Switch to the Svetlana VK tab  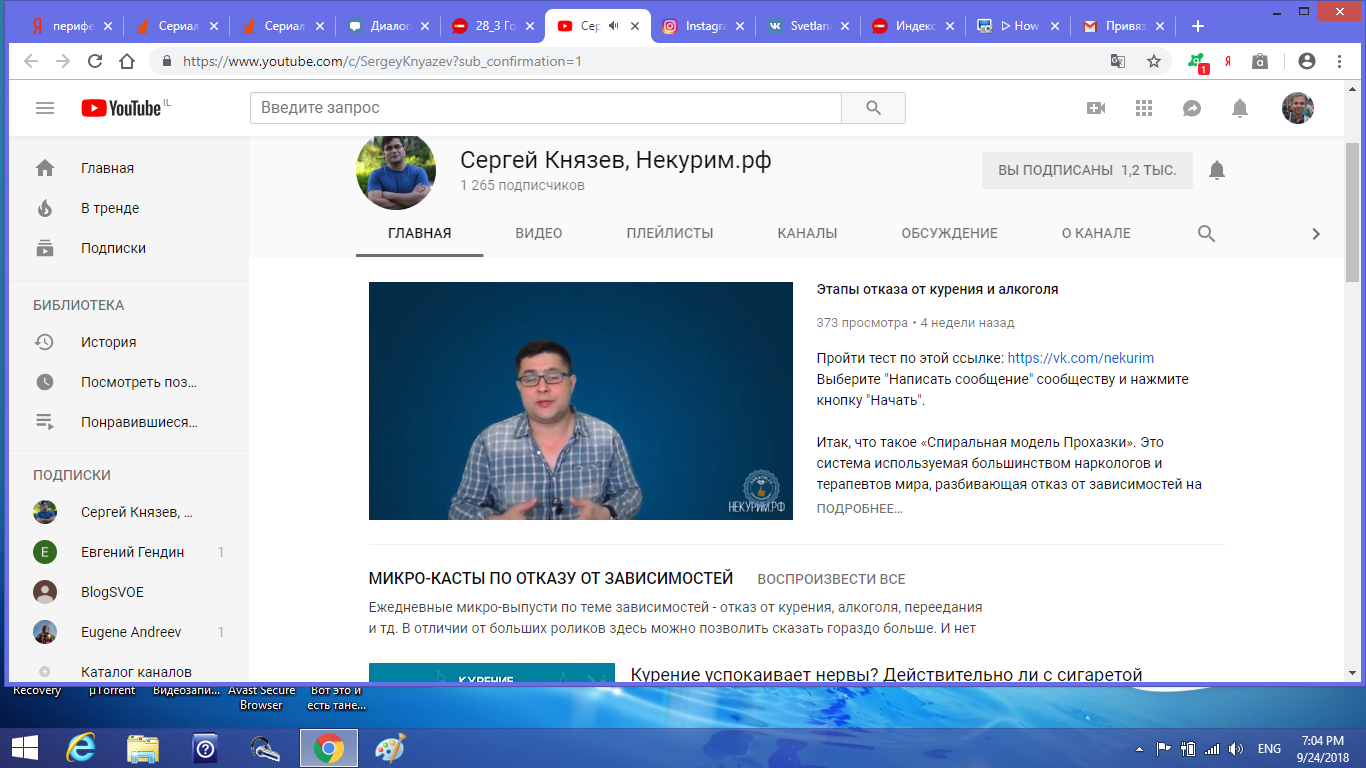tap(809, 26)
